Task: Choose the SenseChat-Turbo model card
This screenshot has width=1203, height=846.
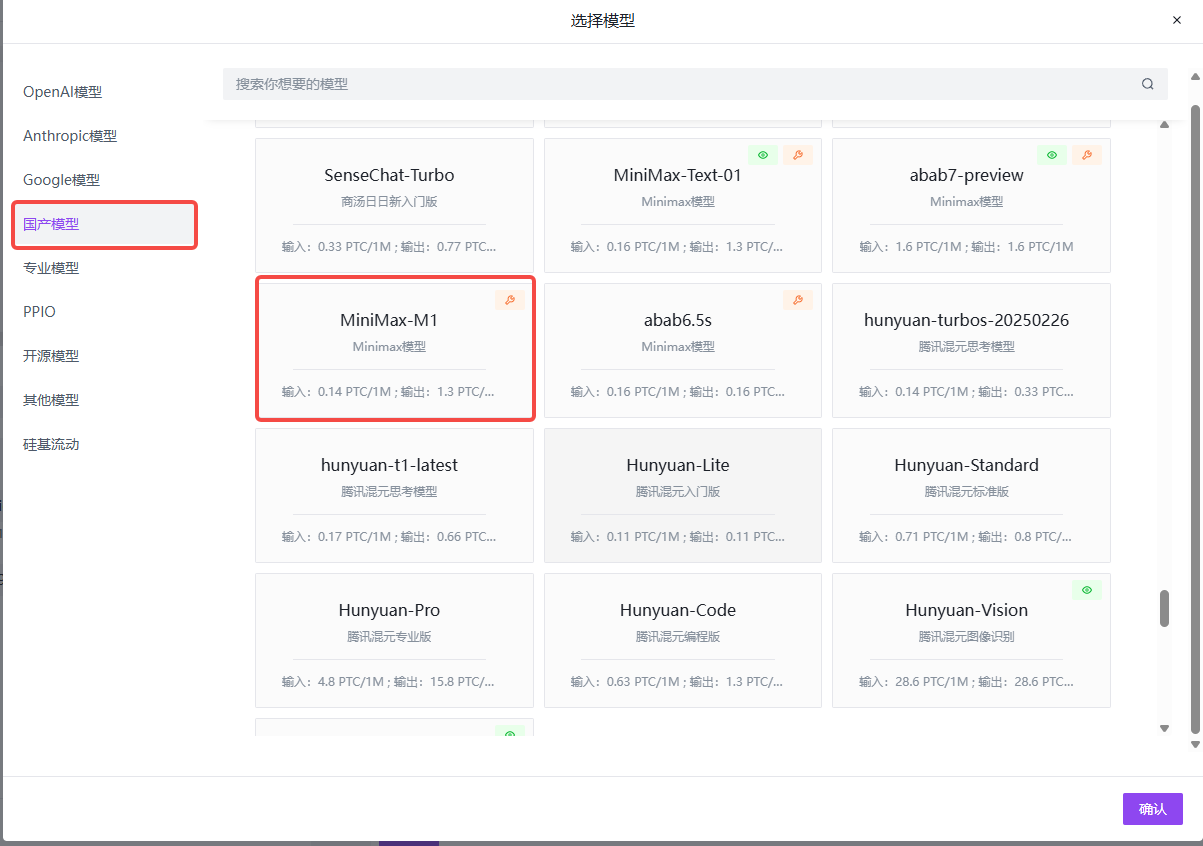Action: click(394, 205)
